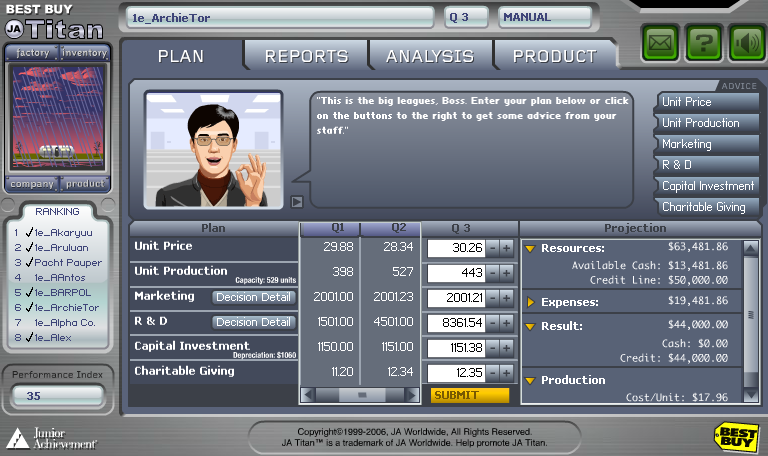The height and width of the screenshot is (456, 768).
Task: Collapse the Result section
Action: point(530,326)
